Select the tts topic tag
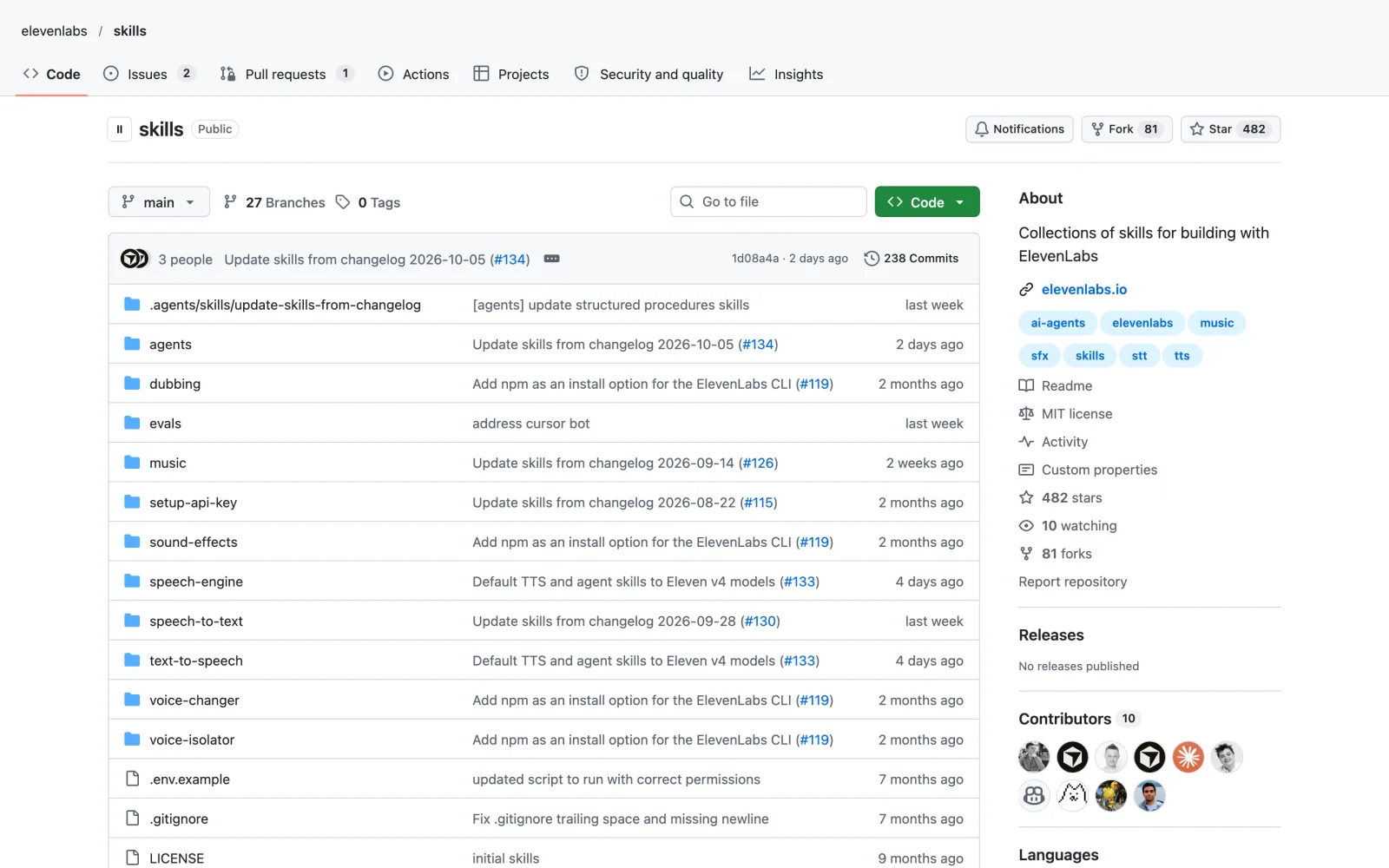 pyautogui.click(x=1182, y=356)
